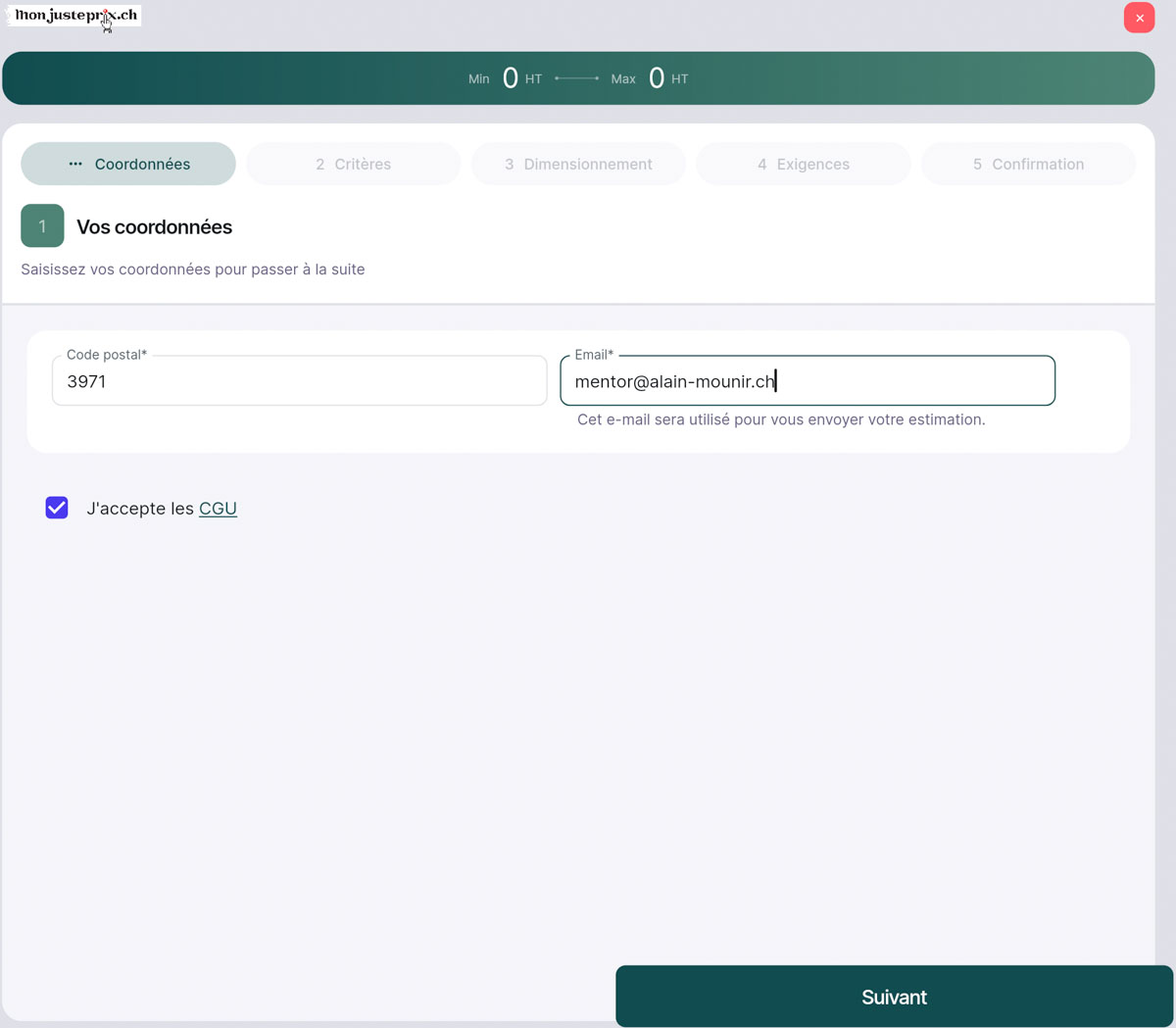The image size is (1176, 1028).
Task: Click the "Vos coordonnées" heading
Action: 154,226
